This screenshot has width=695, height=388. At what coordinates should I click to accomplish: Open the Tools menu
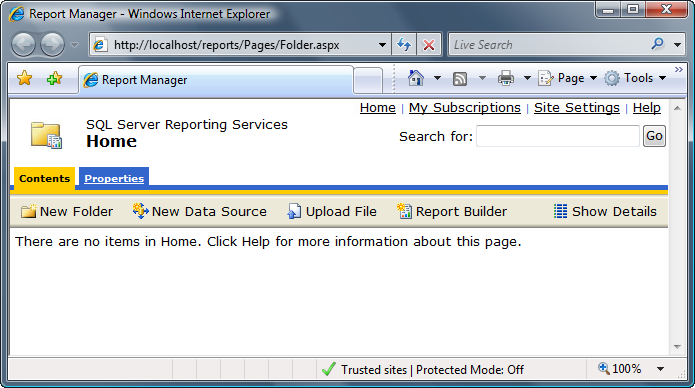[x=635, y=78]
